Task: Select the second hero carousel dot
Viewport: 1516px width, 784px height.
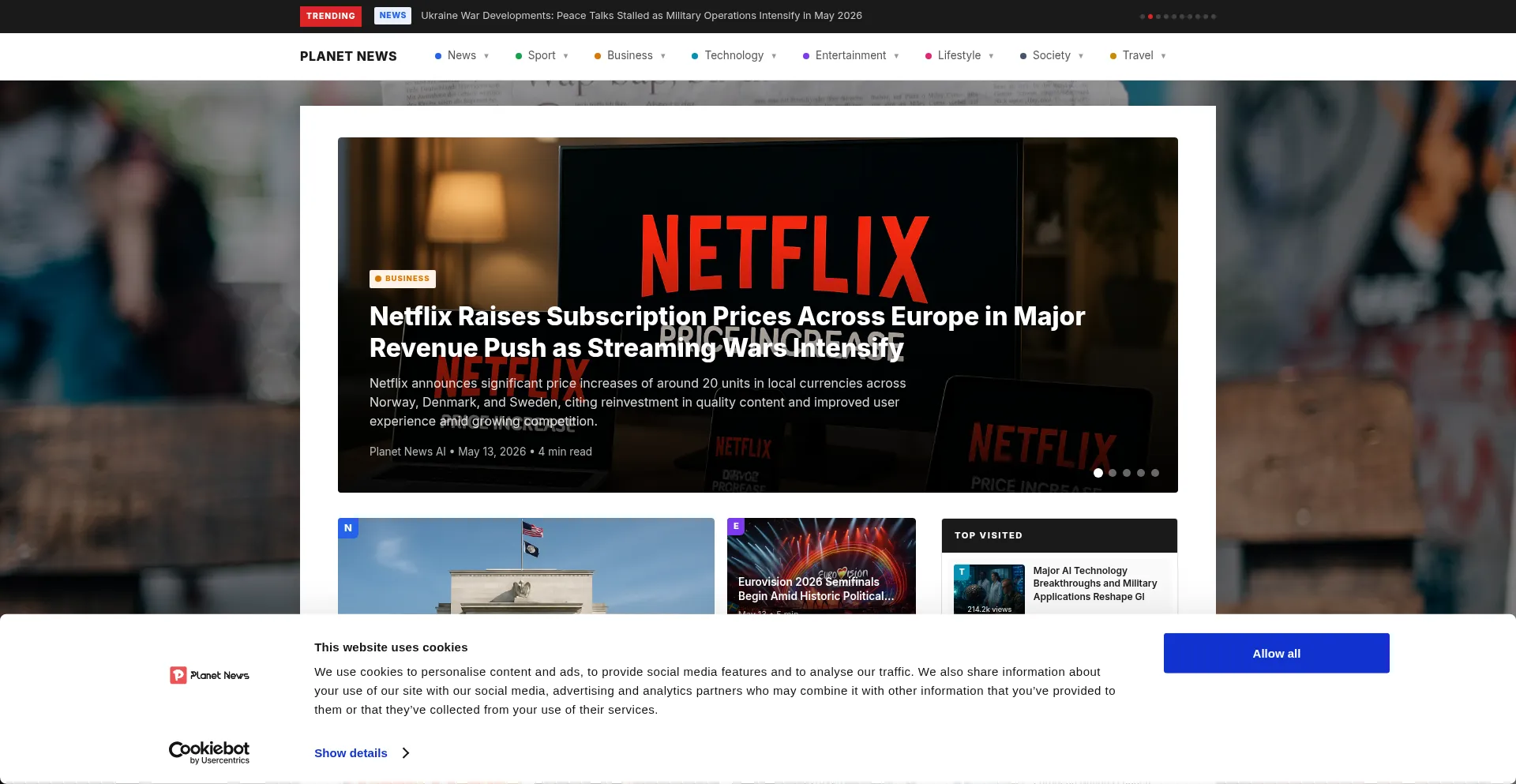Action: (x=1113, y=473)
